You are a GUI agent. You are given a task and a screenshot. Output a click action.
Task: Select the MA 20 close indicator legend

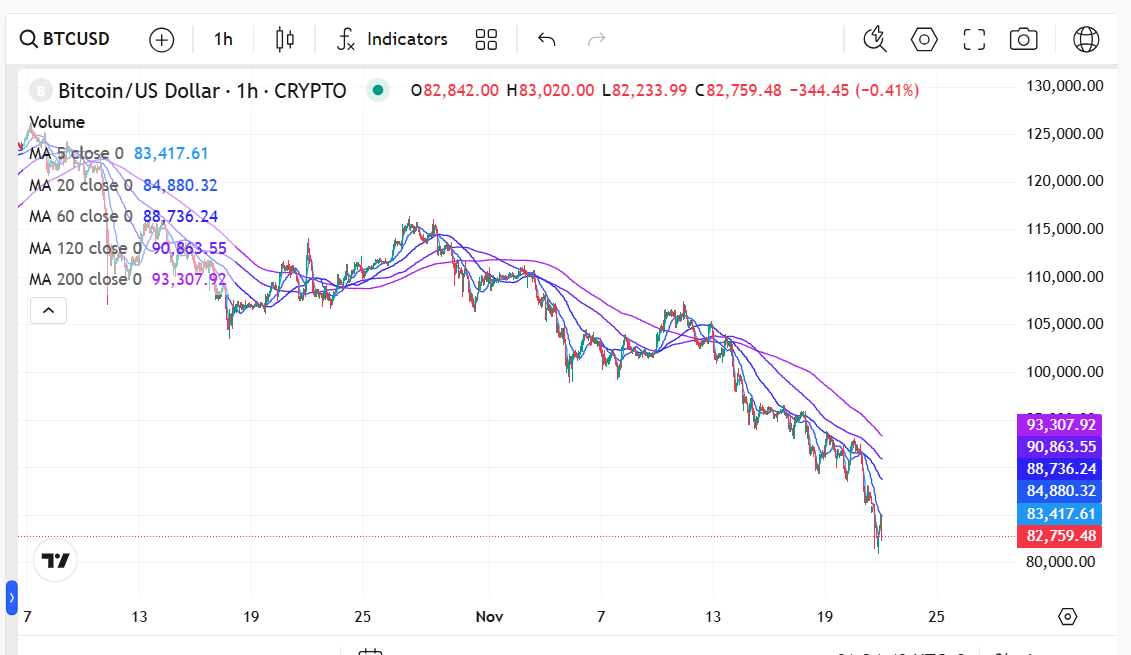81,185
